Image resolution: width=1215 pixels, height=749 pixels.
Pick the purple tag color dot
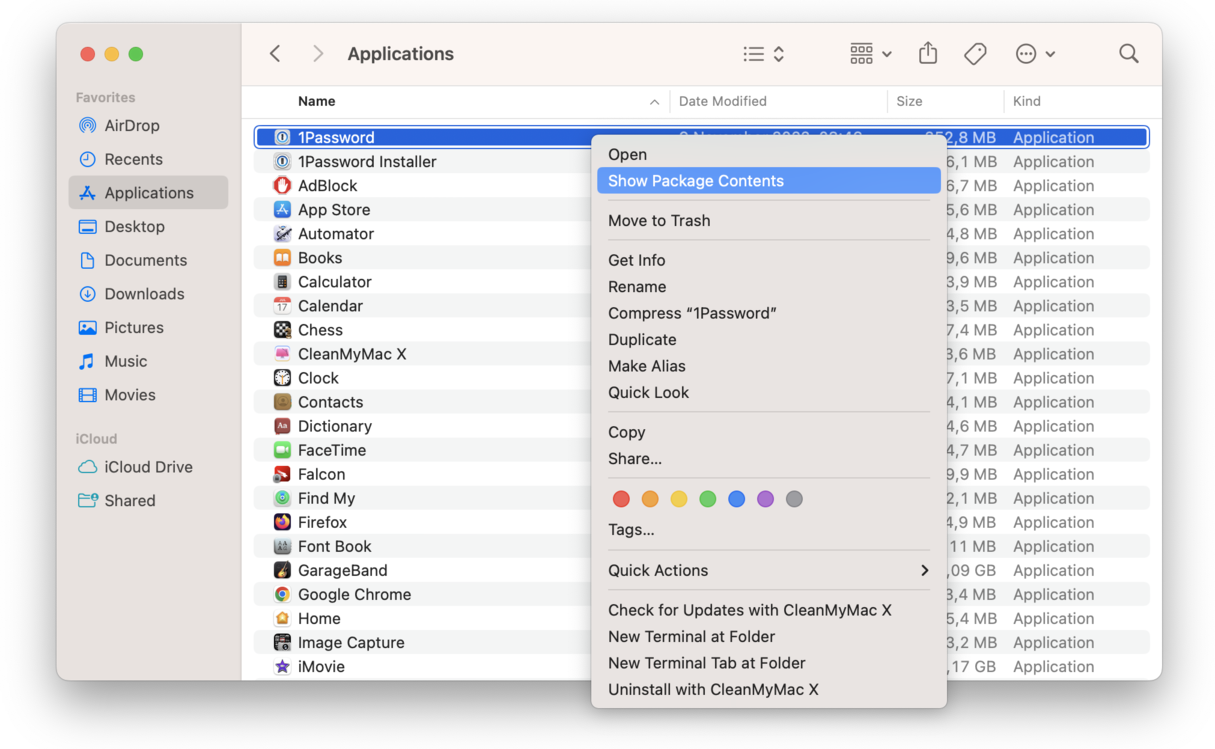(x=765, y=499)
